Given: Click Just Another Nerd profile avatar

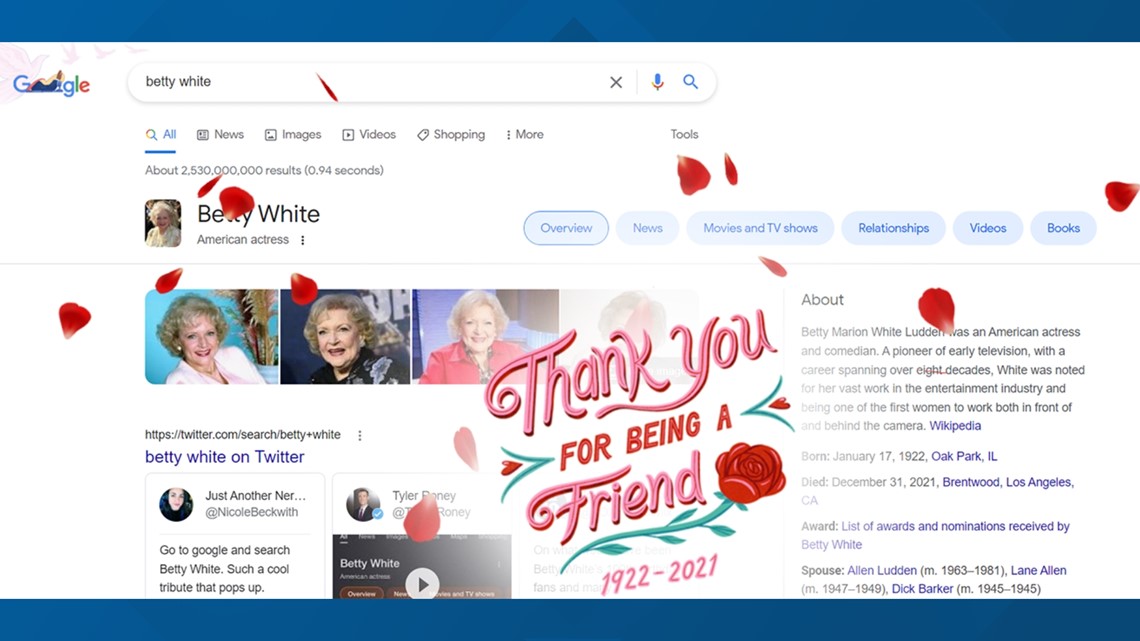Looking at the screenshot, I should 176,504.
